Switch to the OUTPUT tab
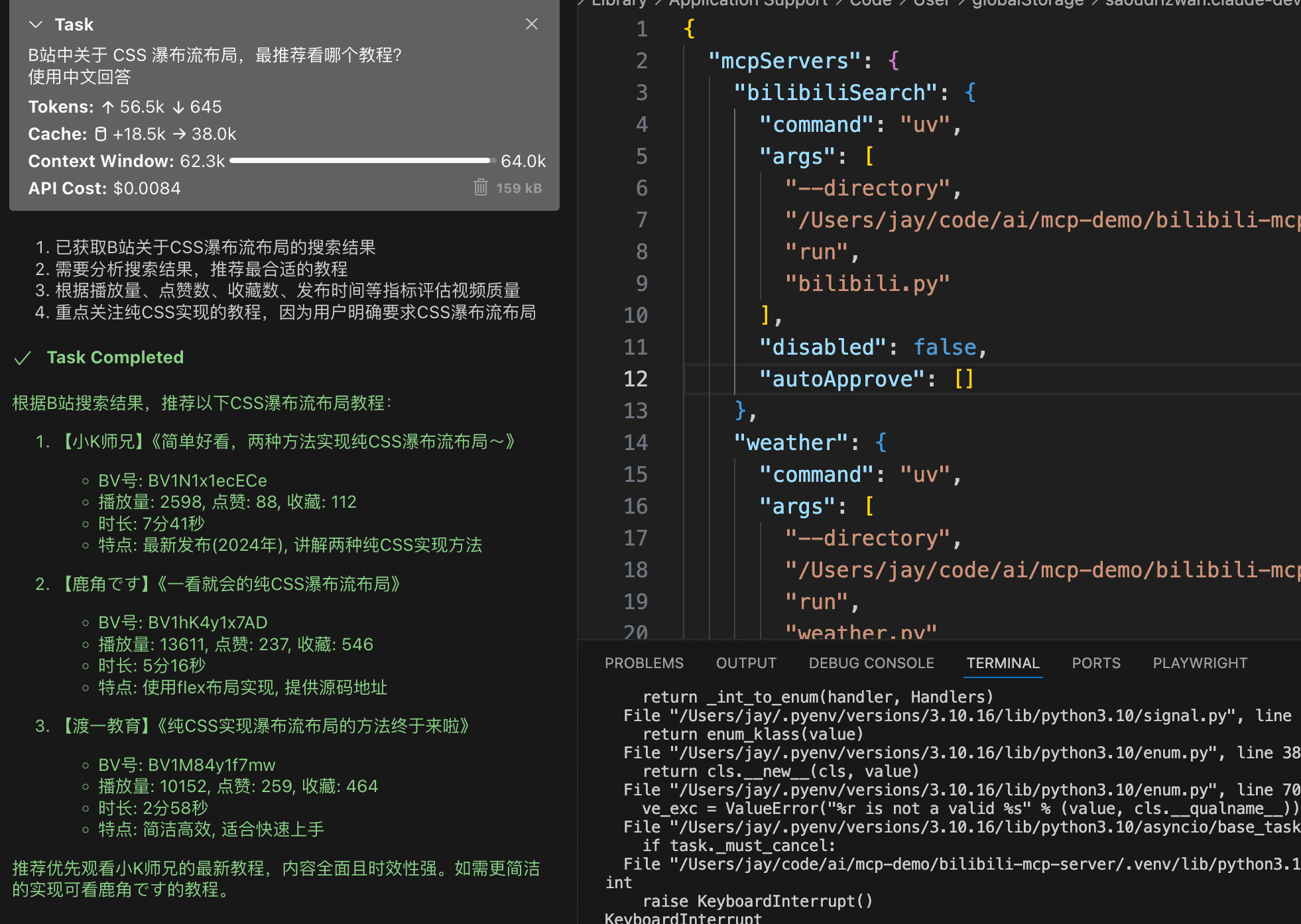This screenshot has height=924, width=1301. point(745,663)
